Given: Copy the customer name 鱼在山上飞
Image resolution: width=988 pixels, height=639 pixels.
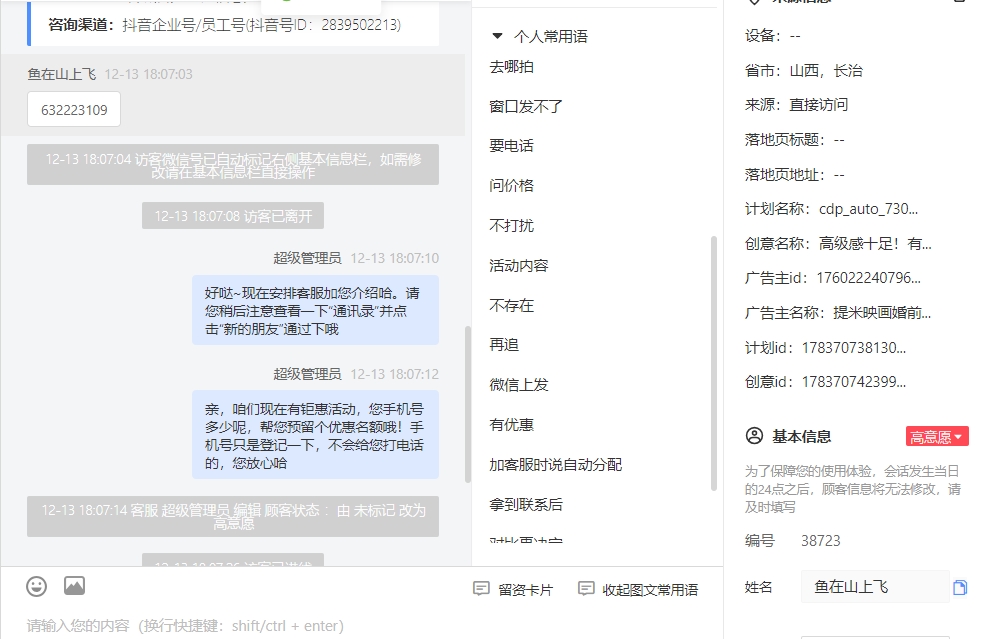Looking at the screenshot, I should pos(960,587).
